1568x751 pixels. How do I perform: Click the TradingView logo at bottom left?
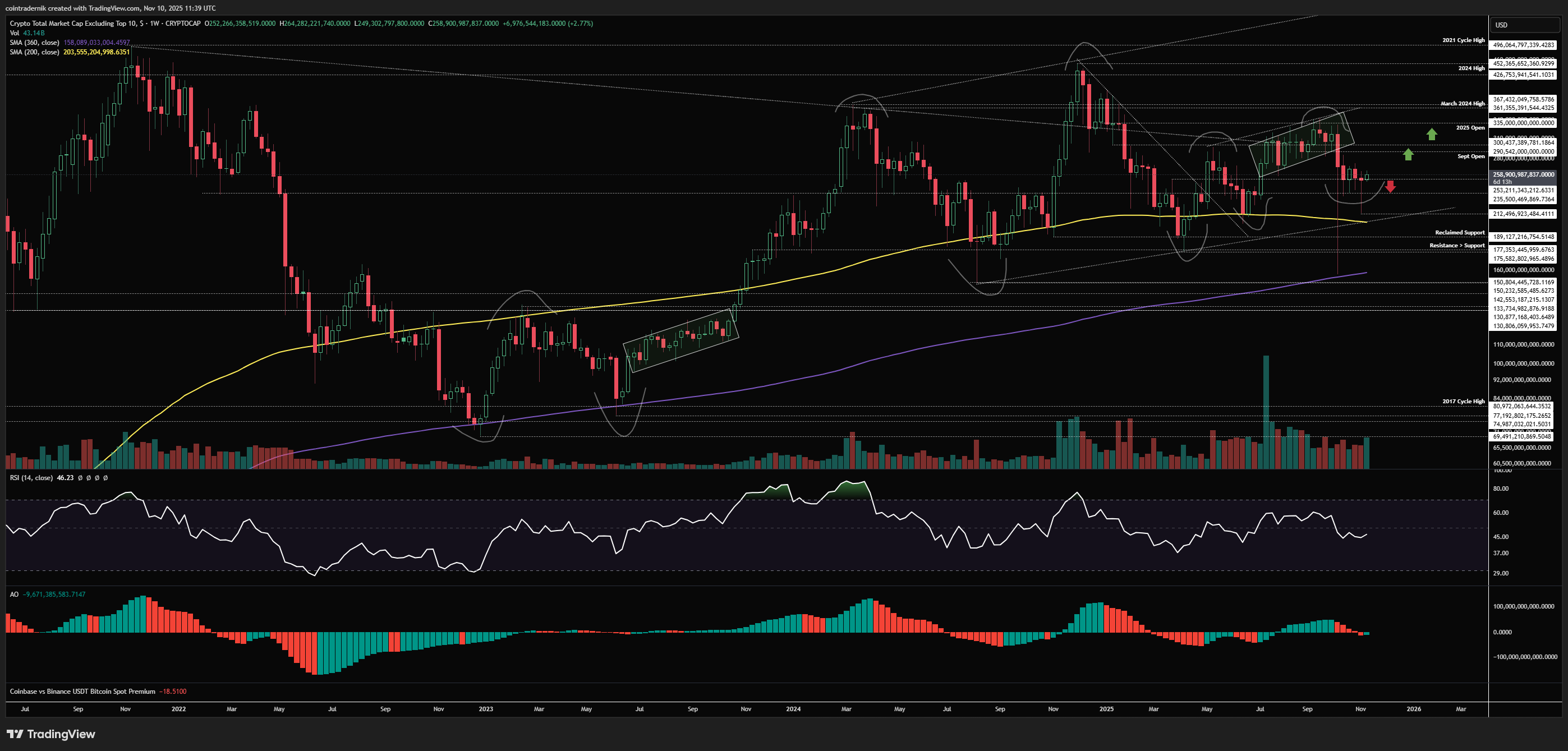(x=51, y=734)
